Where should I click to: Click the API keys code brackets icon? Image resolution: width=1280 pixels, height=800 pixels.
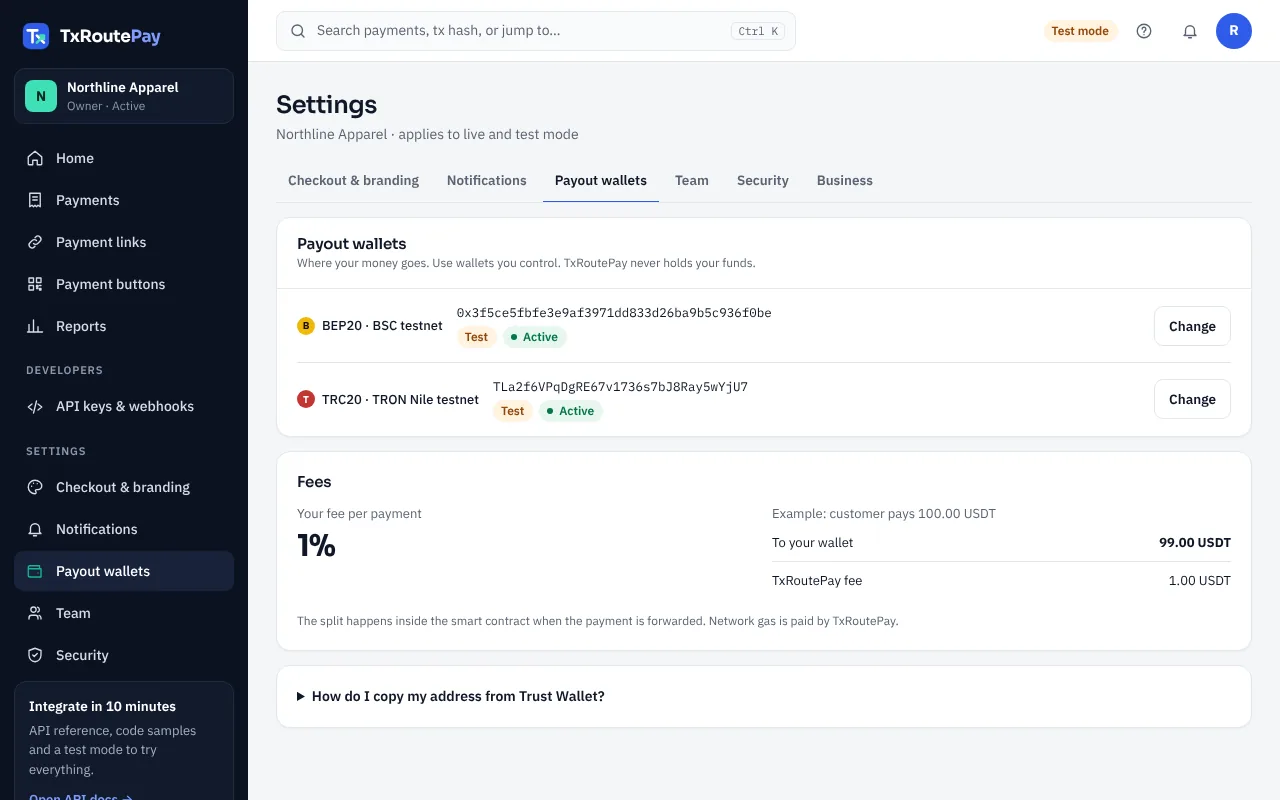coord(35,406)
